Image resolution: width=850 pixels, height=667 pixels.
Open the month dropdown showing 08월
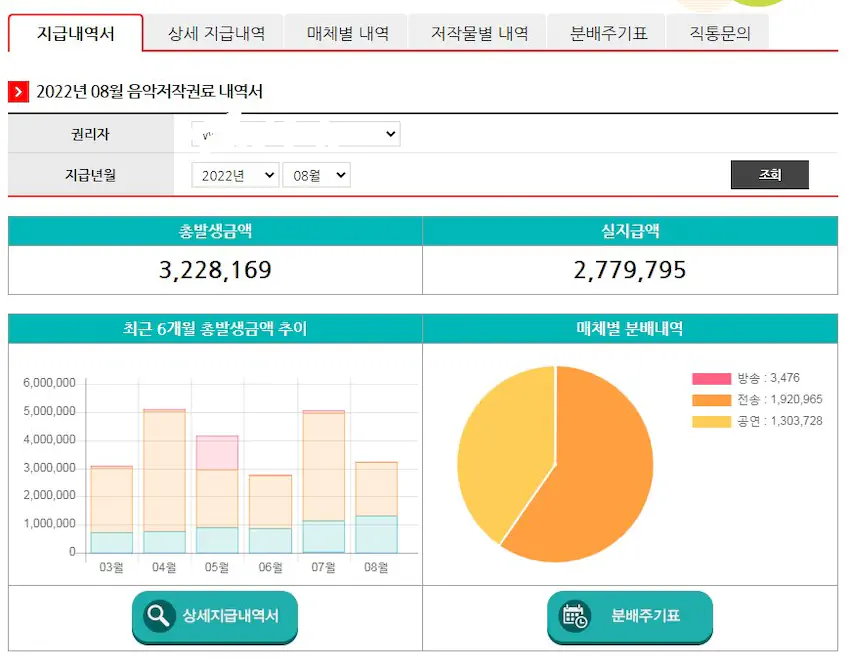pyautogui.click(x=316, y=175)
